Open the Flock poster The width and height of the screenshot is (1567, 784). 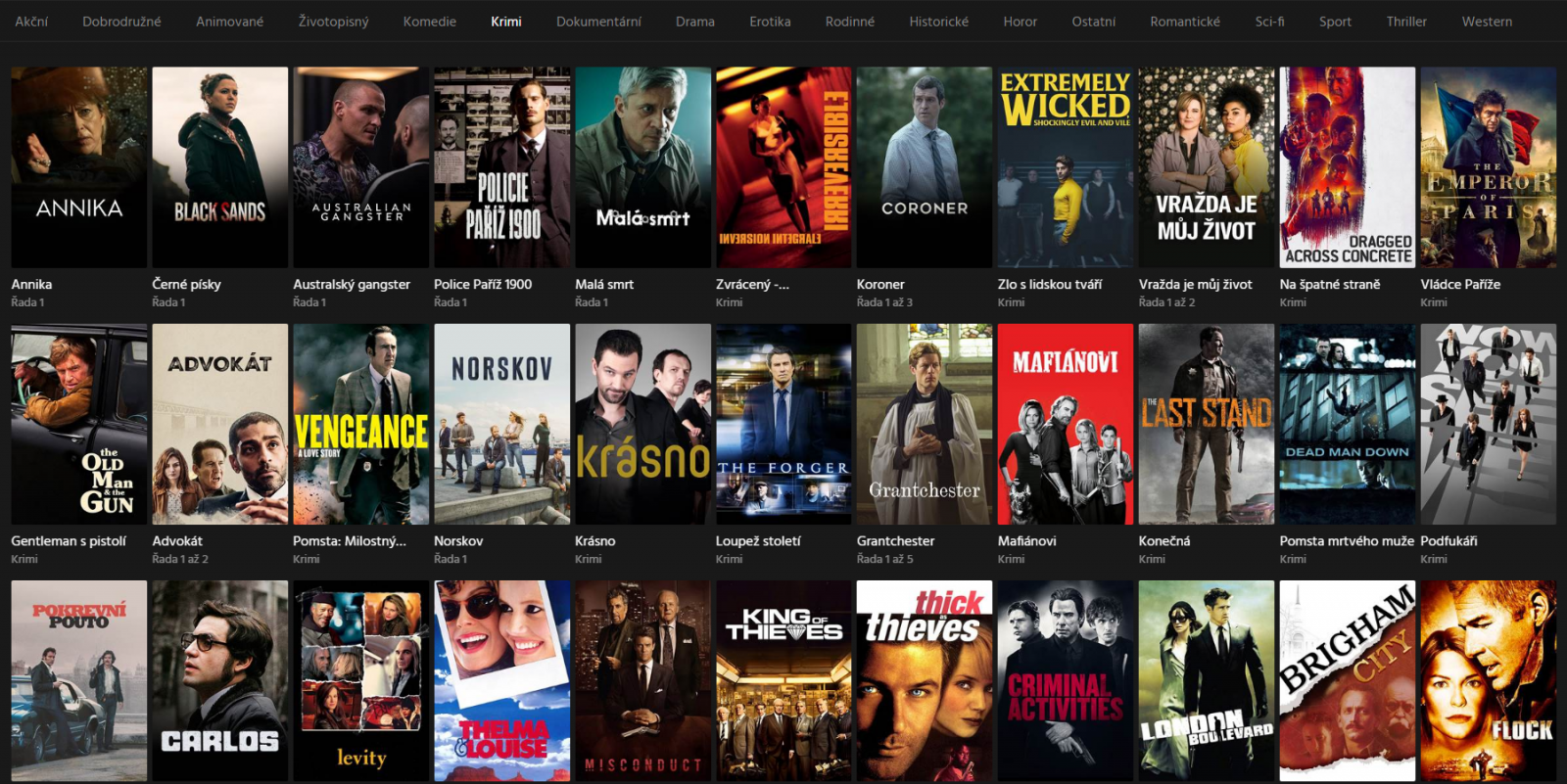point(1489,681)
